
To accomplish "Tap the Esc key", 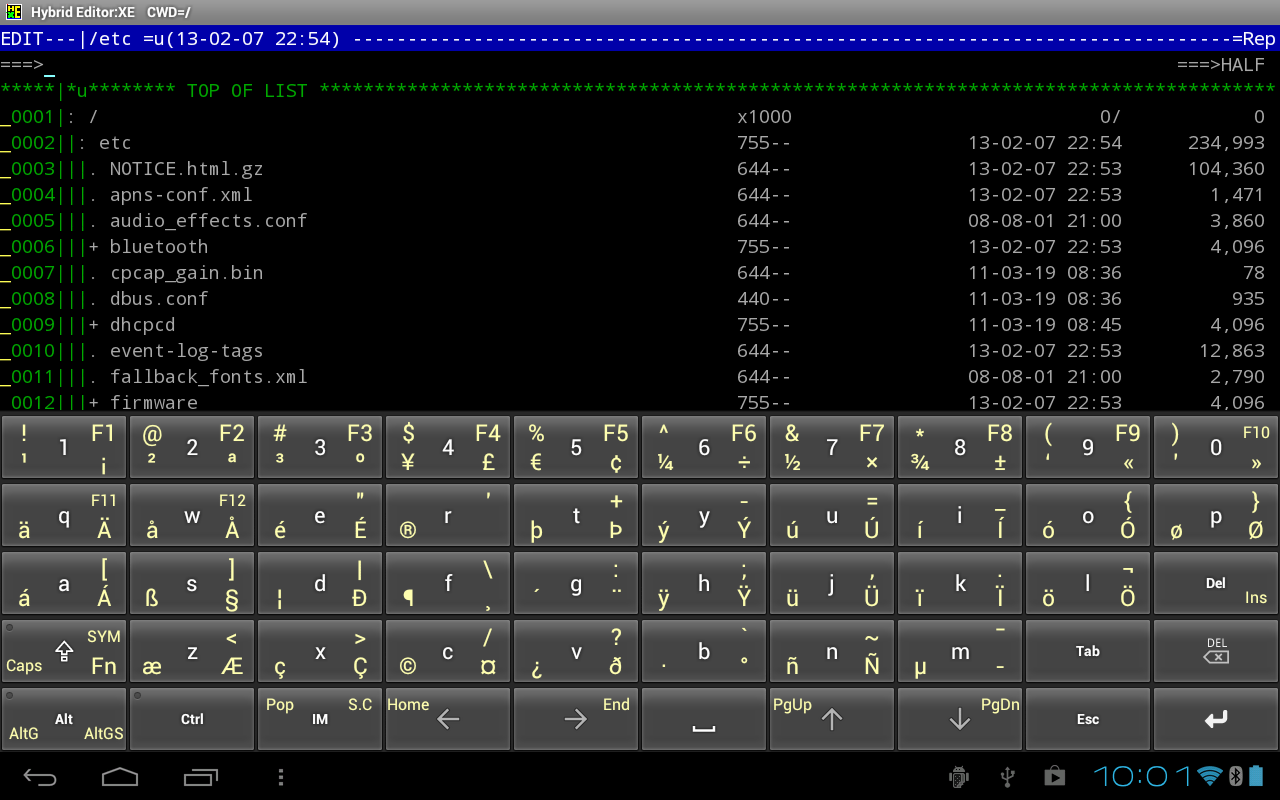I will pos(1088,719).
